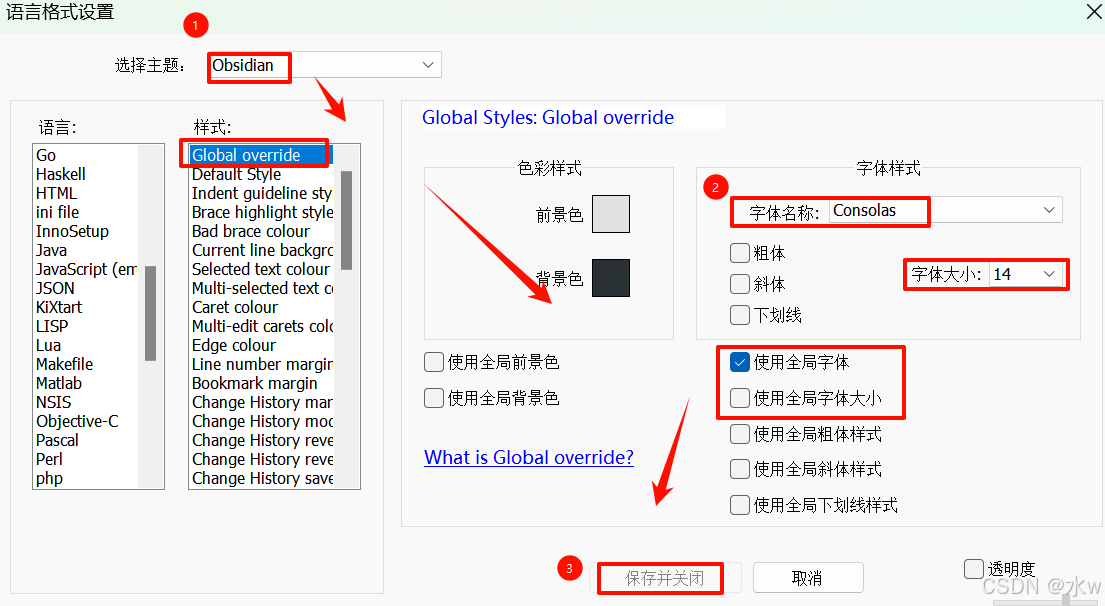This screenshot has width=1105, height=606.
Task: Select Change History margin style entry
Action: (x=261, y=402)
